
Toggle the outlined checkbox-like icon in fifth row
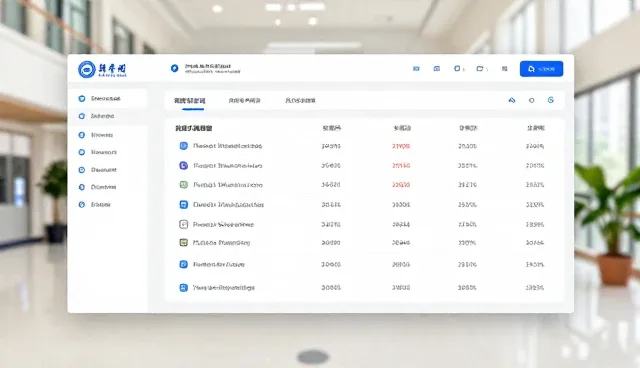(184, 224)
